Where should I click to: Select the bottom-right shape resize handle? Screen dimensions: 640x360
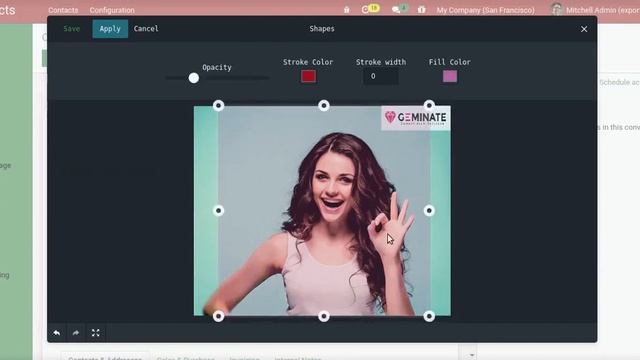[x=429, y=316]
